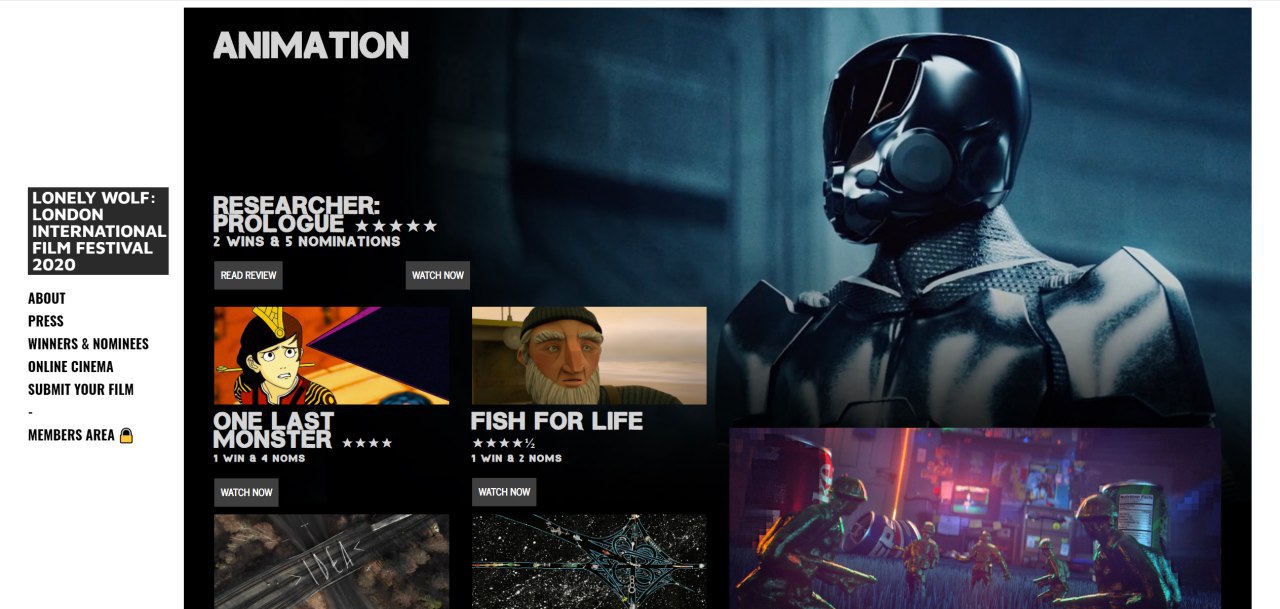Open the neon star map thumbnail
Screen dimensions: 1280x609
click(x=589, y=561)
